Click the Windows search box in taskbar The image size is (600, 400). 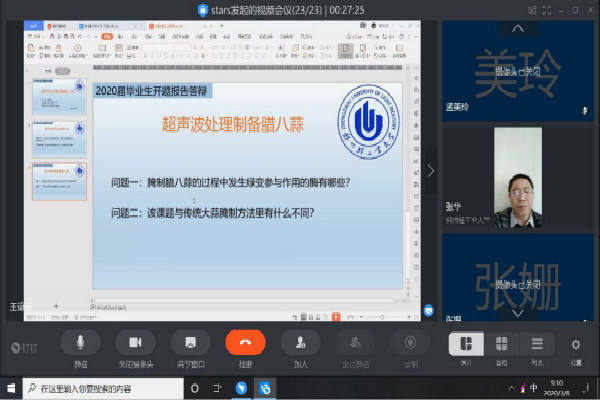pyautogui.click(x=100, y=386)
